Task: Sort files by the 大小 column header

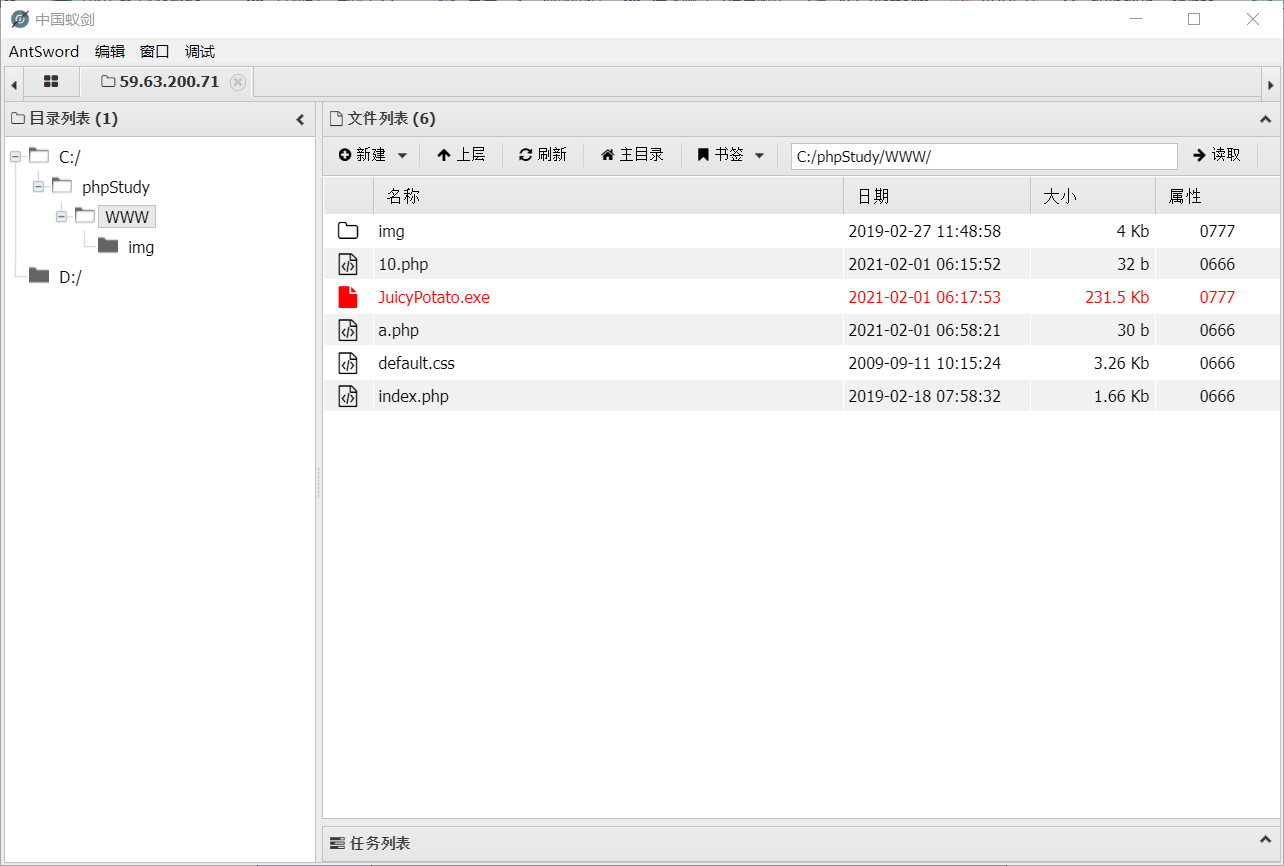Action: pos(1093,196)
